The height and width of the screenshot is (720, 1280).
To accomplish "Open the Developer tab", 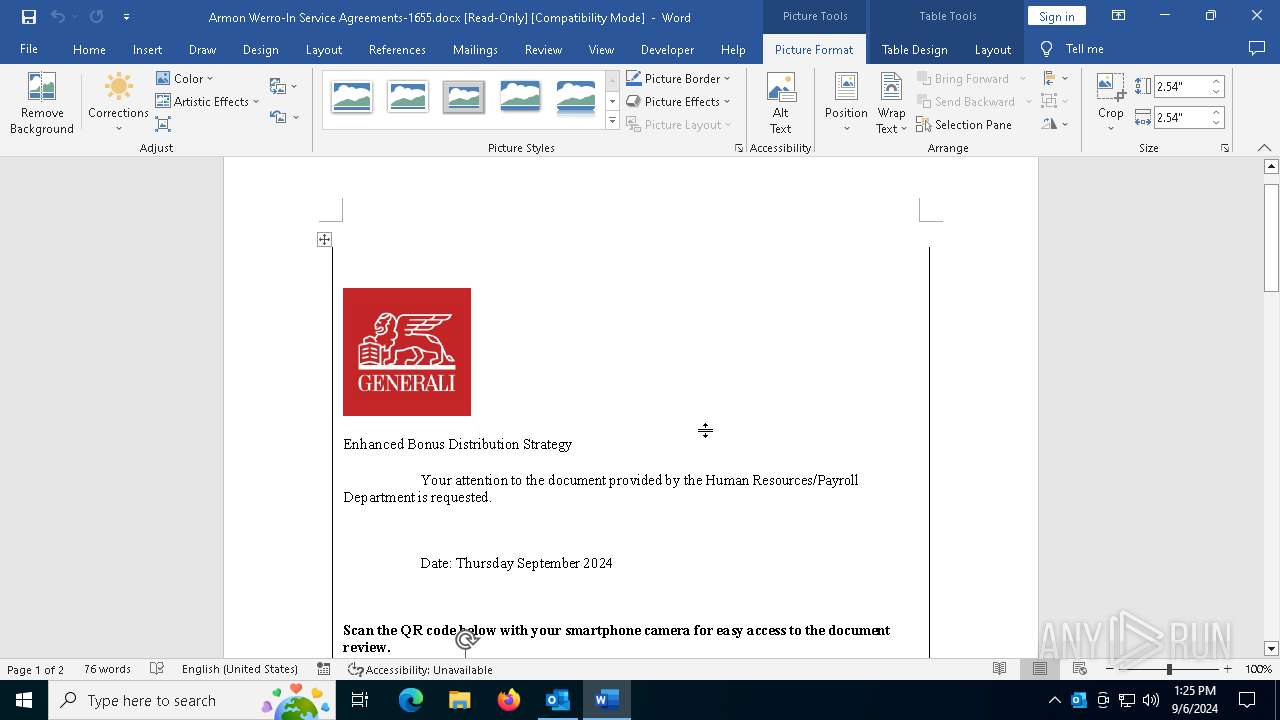I will (x=667, y=49).
